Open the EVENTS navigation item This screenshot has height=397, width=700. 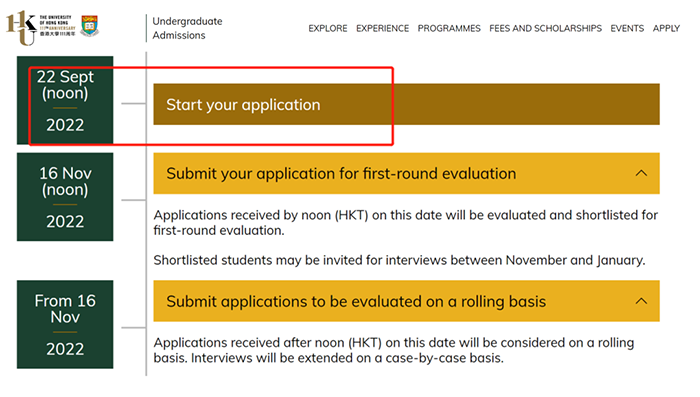(627, 28)
